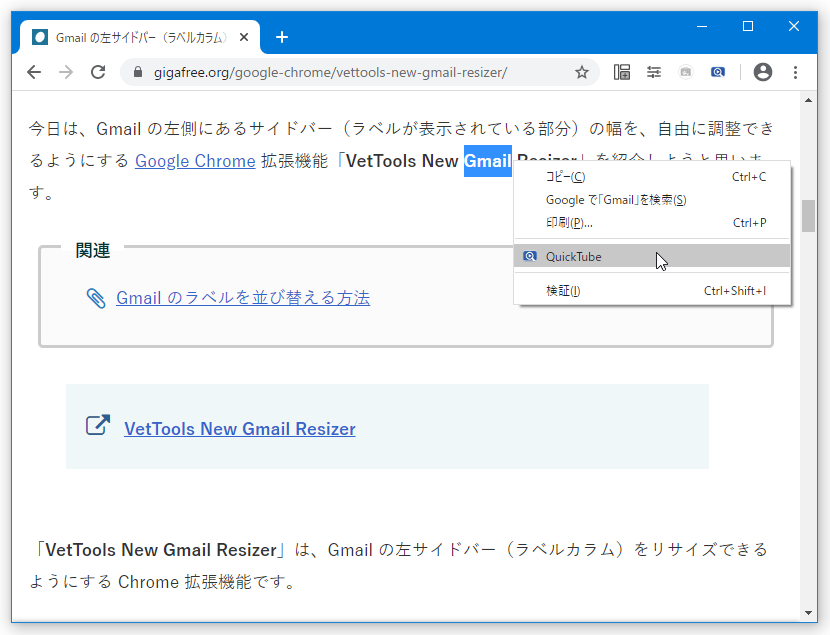Open the greyed-out round extension icon
This screenshot has width=830, height=635.
685,72
